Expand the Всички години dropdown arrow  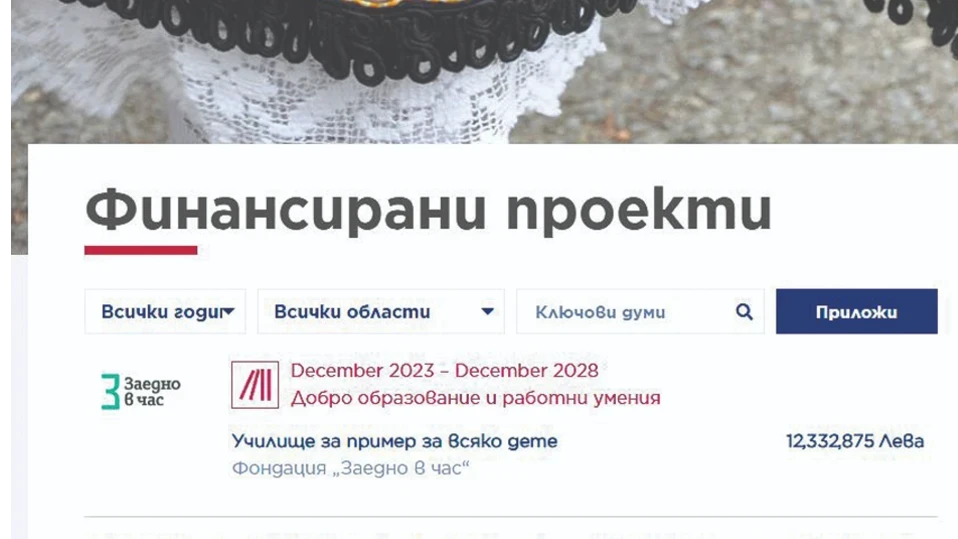(x=229, y=312)
